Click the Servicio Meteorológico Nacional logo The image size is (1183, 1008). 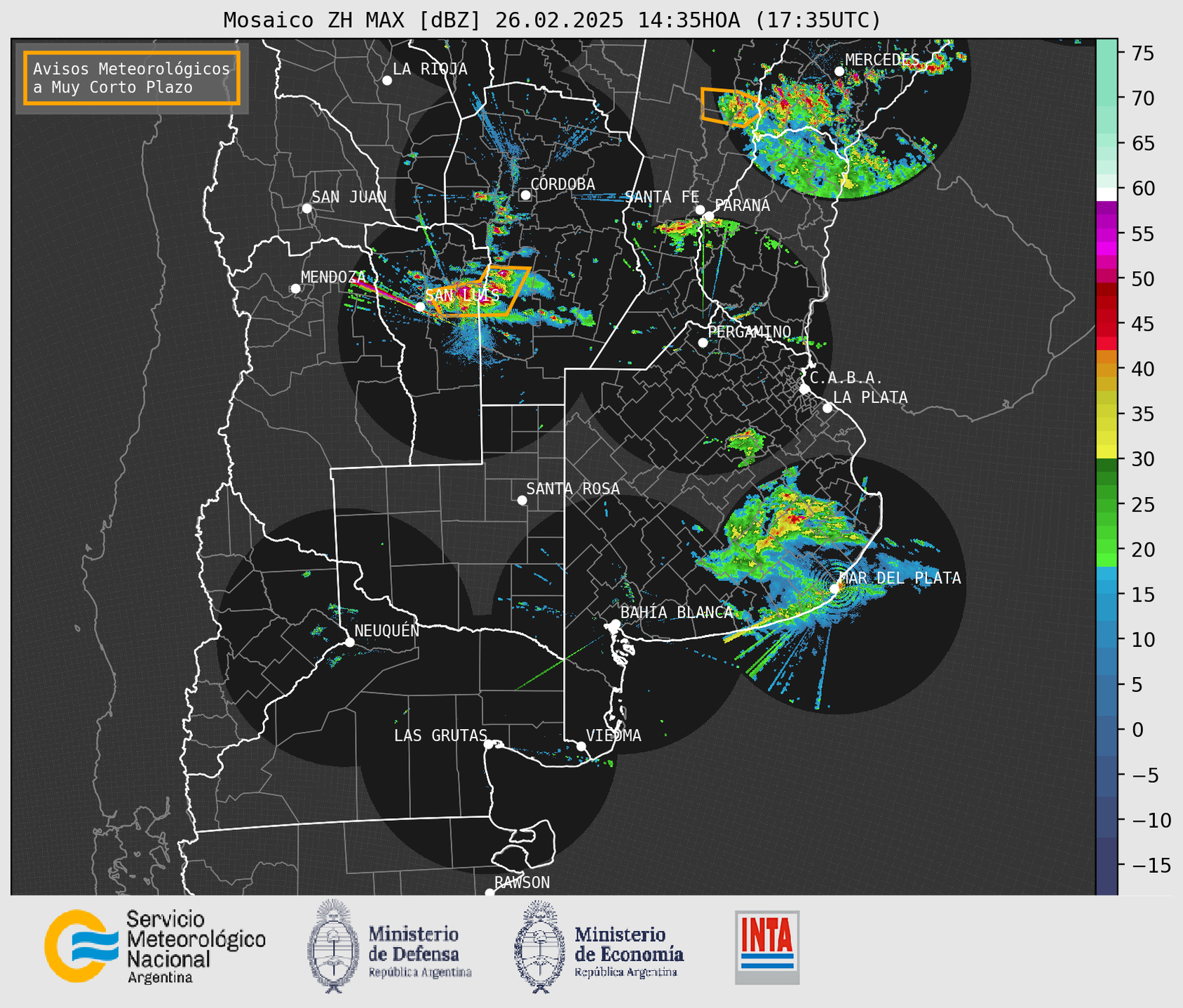point(80,946)
